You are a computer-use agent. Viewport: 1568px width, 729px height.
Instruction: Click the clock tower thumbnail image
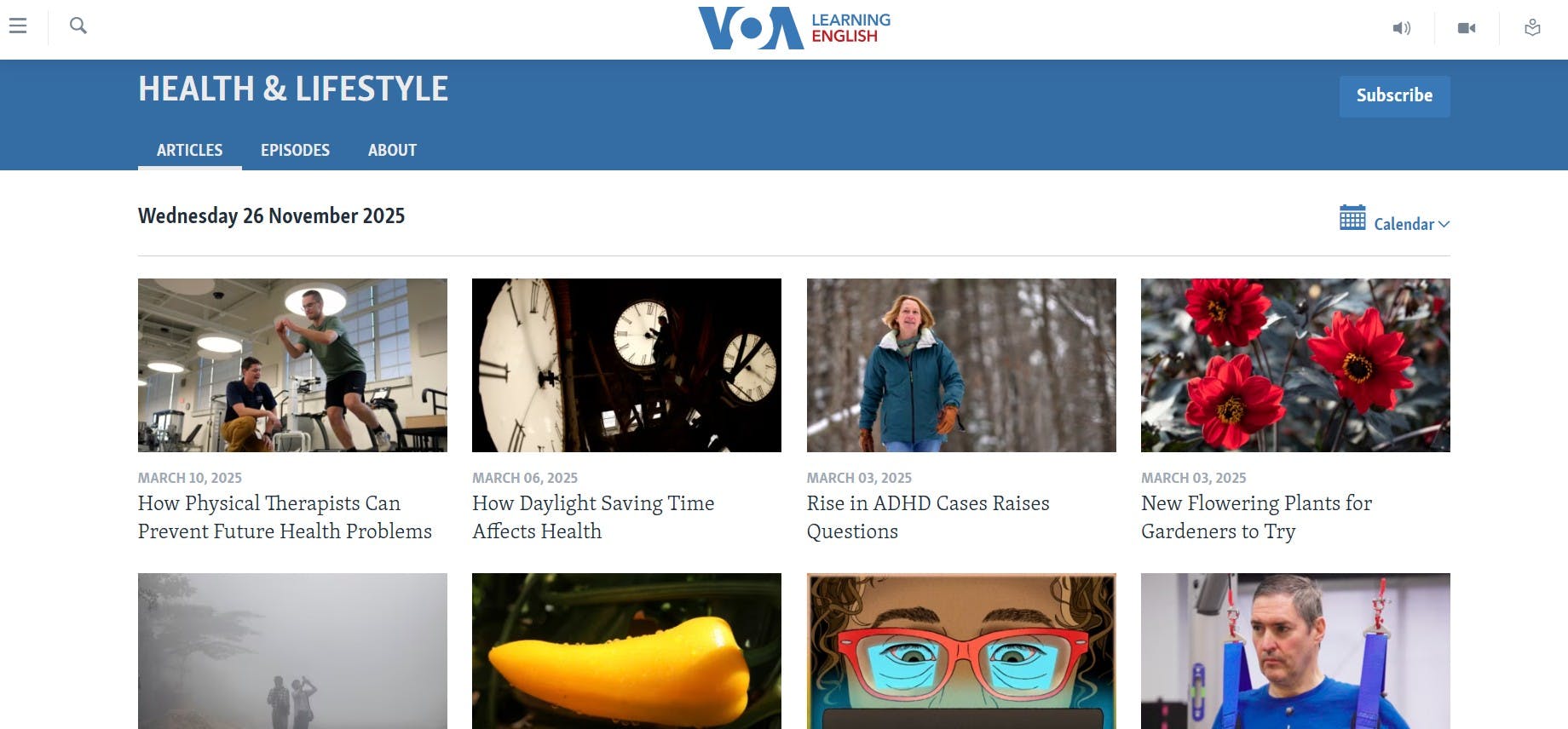(626, 365)
